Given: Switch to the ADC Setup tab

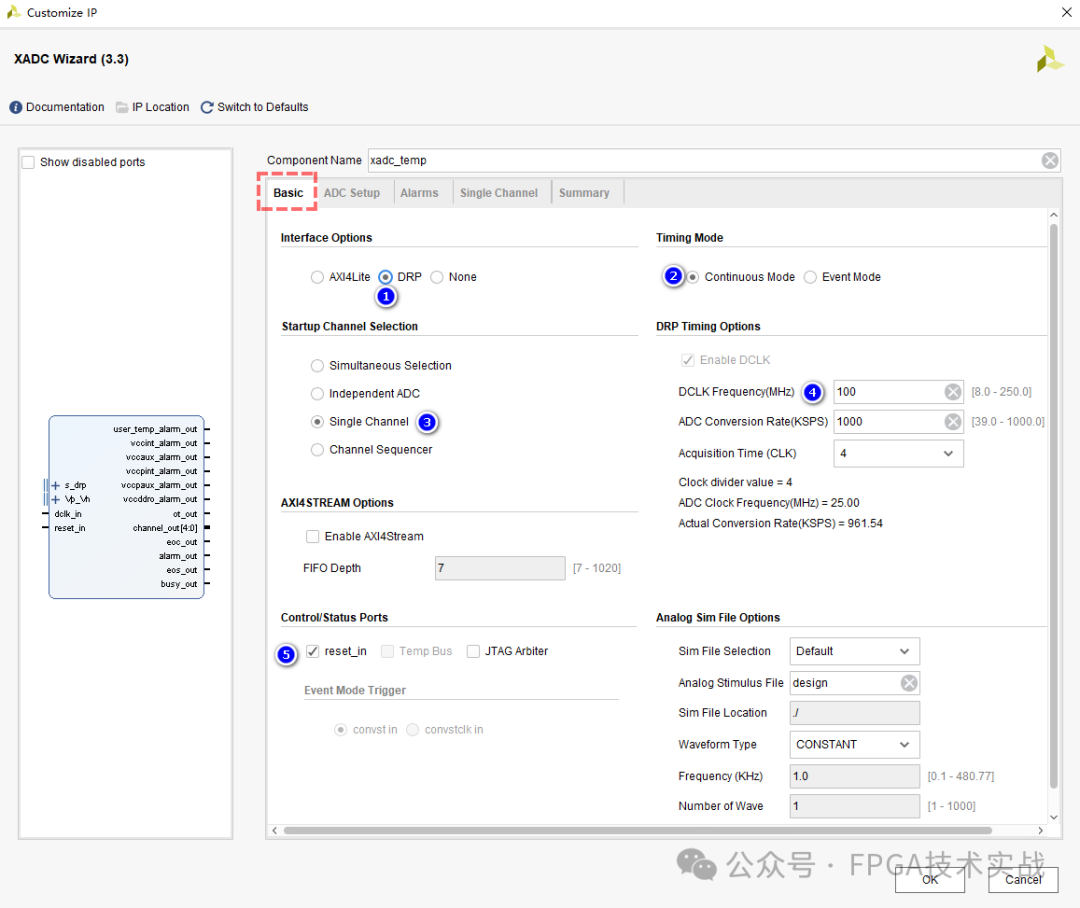Looking at the screenshot, I should pyautogui.click(x=352, y=193).
